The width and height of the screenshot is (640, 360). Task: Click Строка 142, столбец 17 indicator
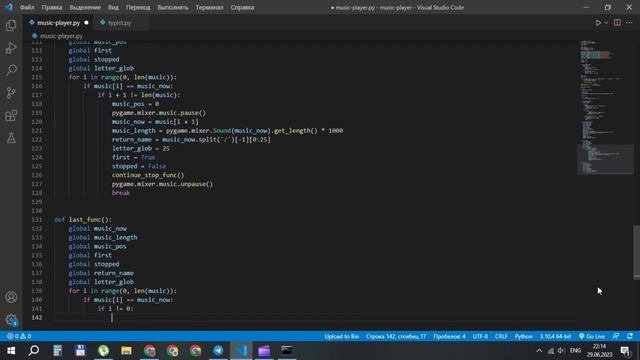396,336
